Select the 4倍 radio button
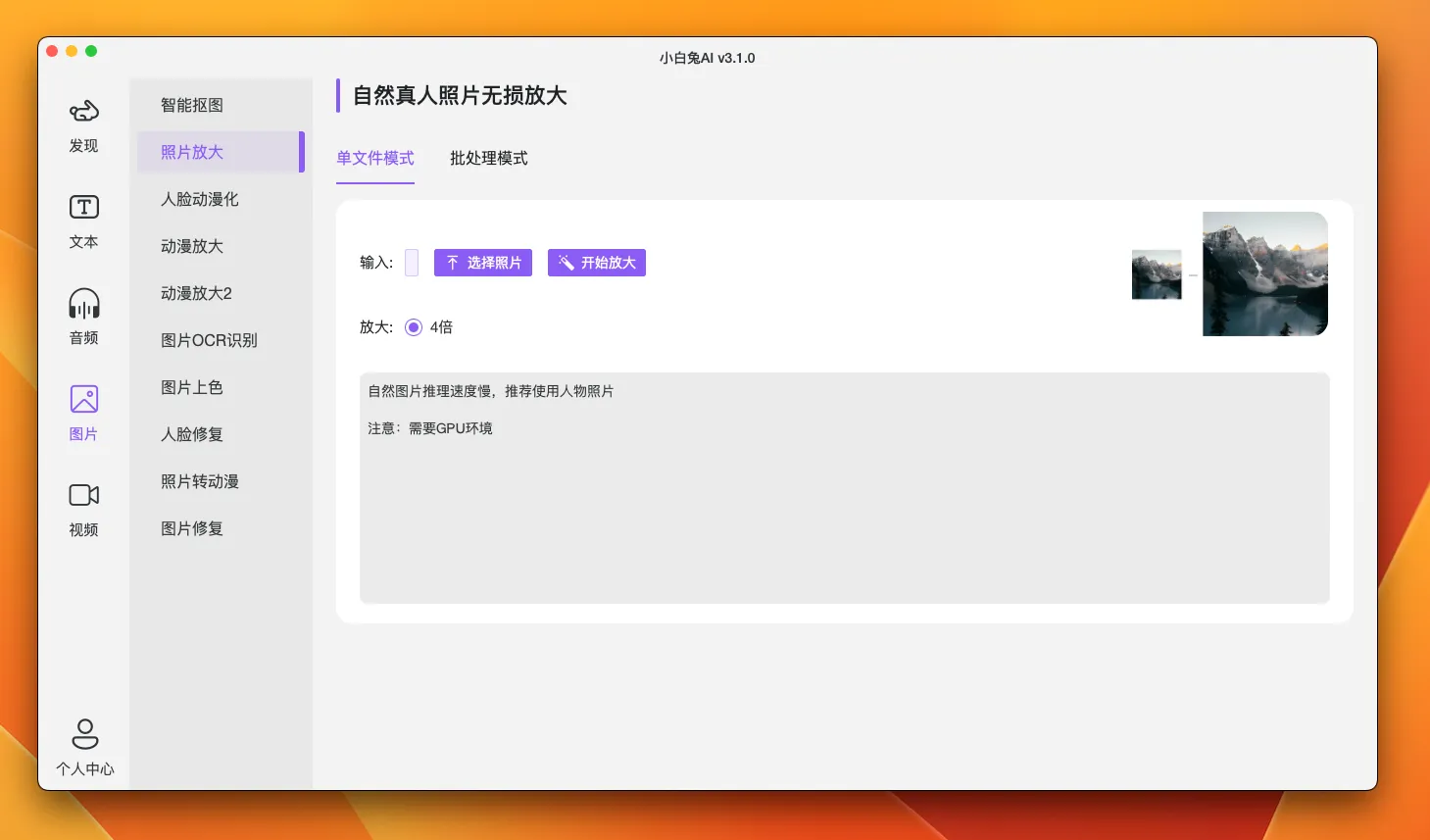 click(414, 327)
